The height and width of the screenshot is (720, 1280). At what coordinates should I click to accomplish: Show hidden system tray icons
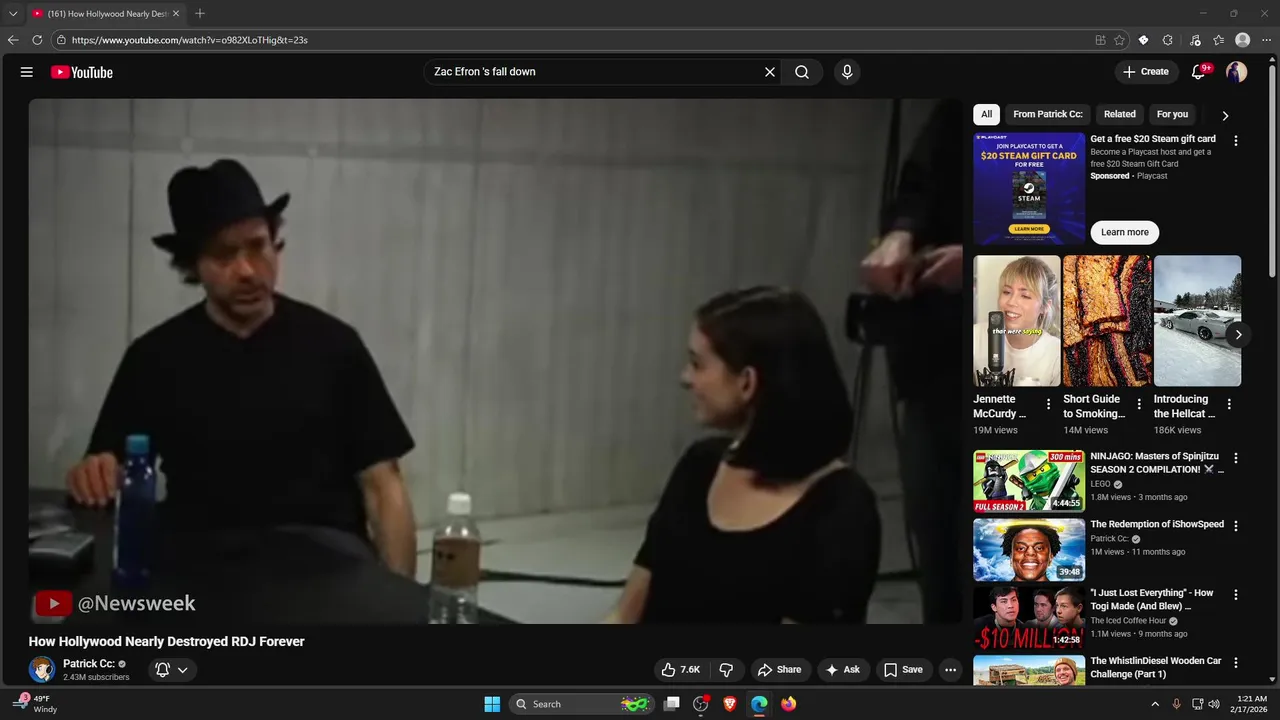pyautogui.click(x=1155, y=704)
